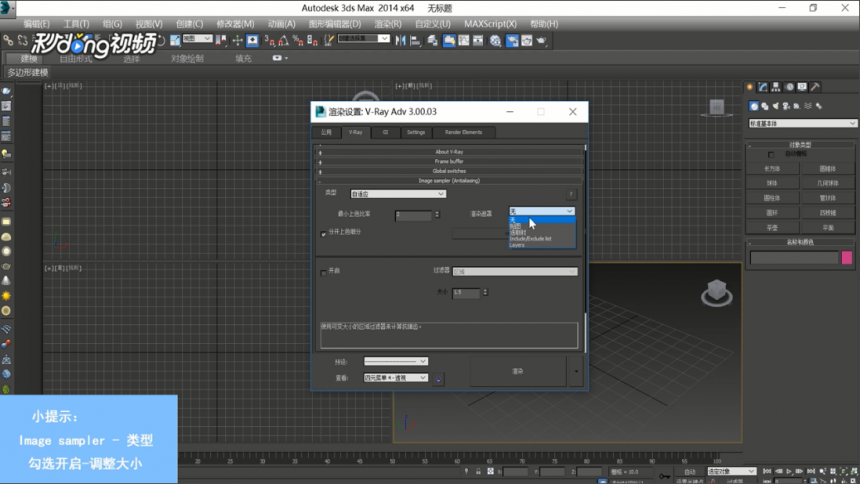Open the Modify panel tab icon
Viewport: 860px width, 484px height.
763,87
